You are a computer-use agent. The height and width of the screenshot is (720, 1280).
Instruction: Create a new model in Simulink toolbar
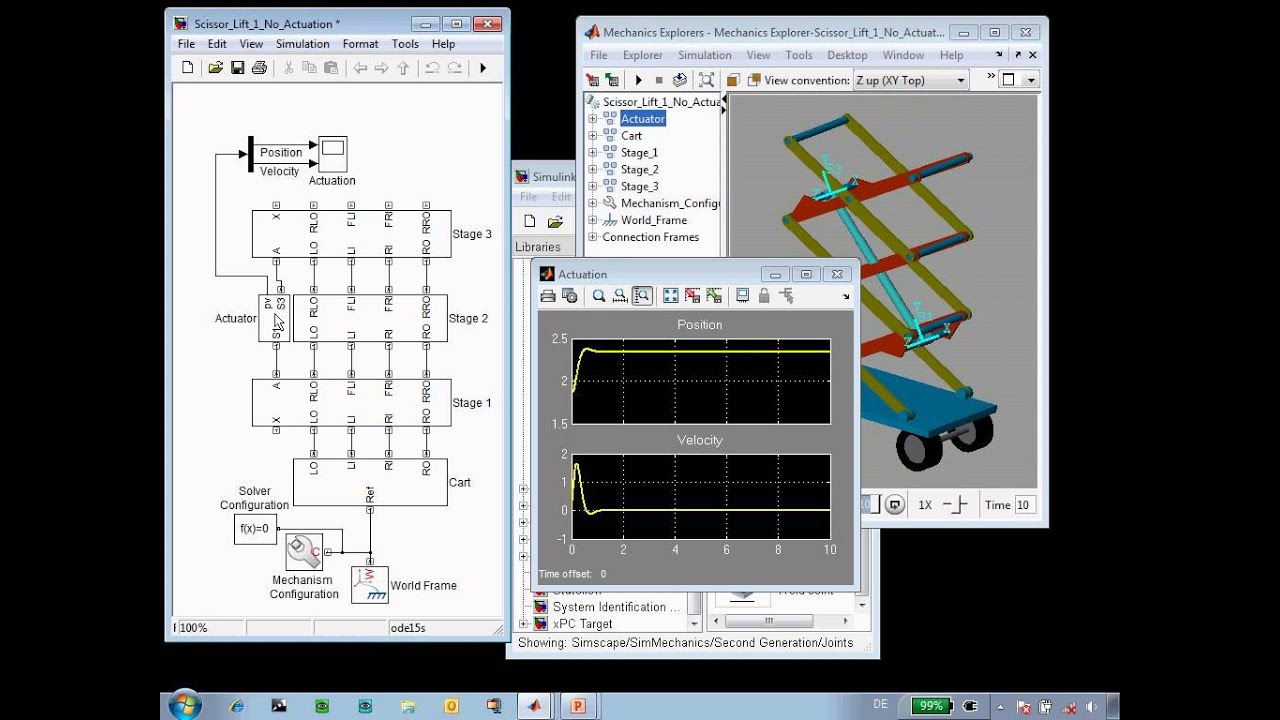[530, 222]
